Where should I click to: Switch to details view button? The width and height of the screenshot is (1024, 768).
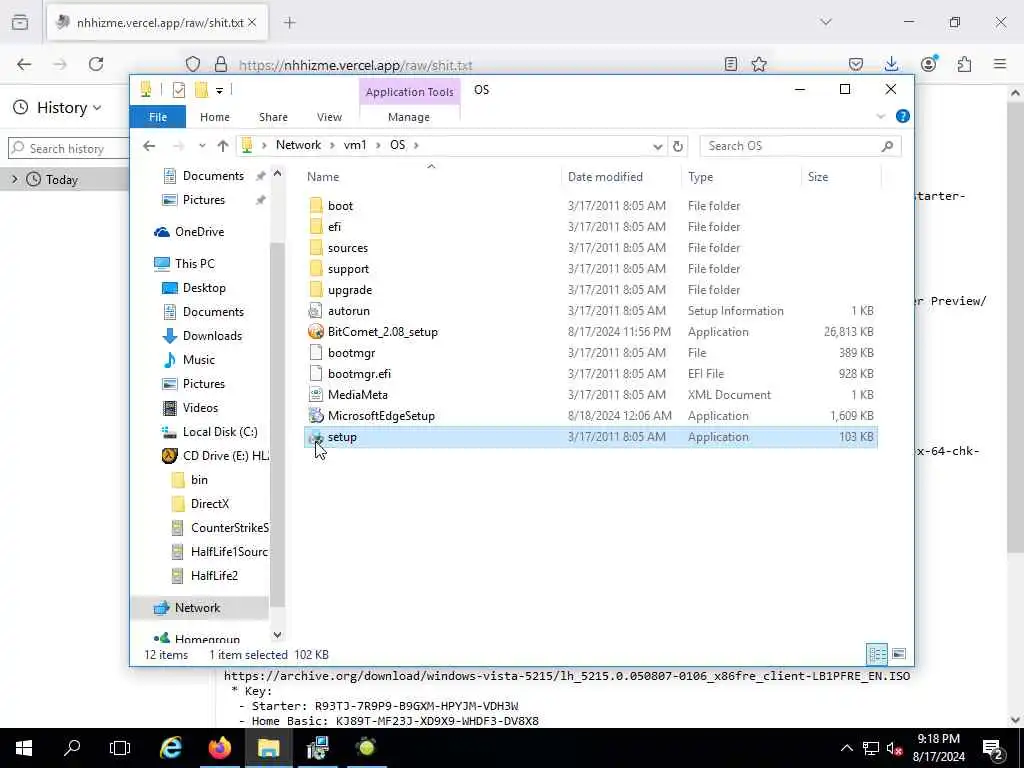[877, 654]
